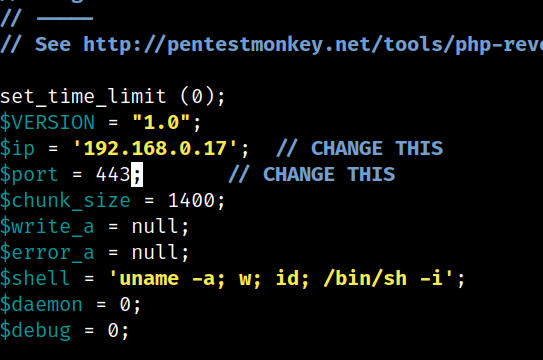The height and width of the screenshot is (360, 543).
Task: Click the $VERSION variable name
Action: click(47, 122)
